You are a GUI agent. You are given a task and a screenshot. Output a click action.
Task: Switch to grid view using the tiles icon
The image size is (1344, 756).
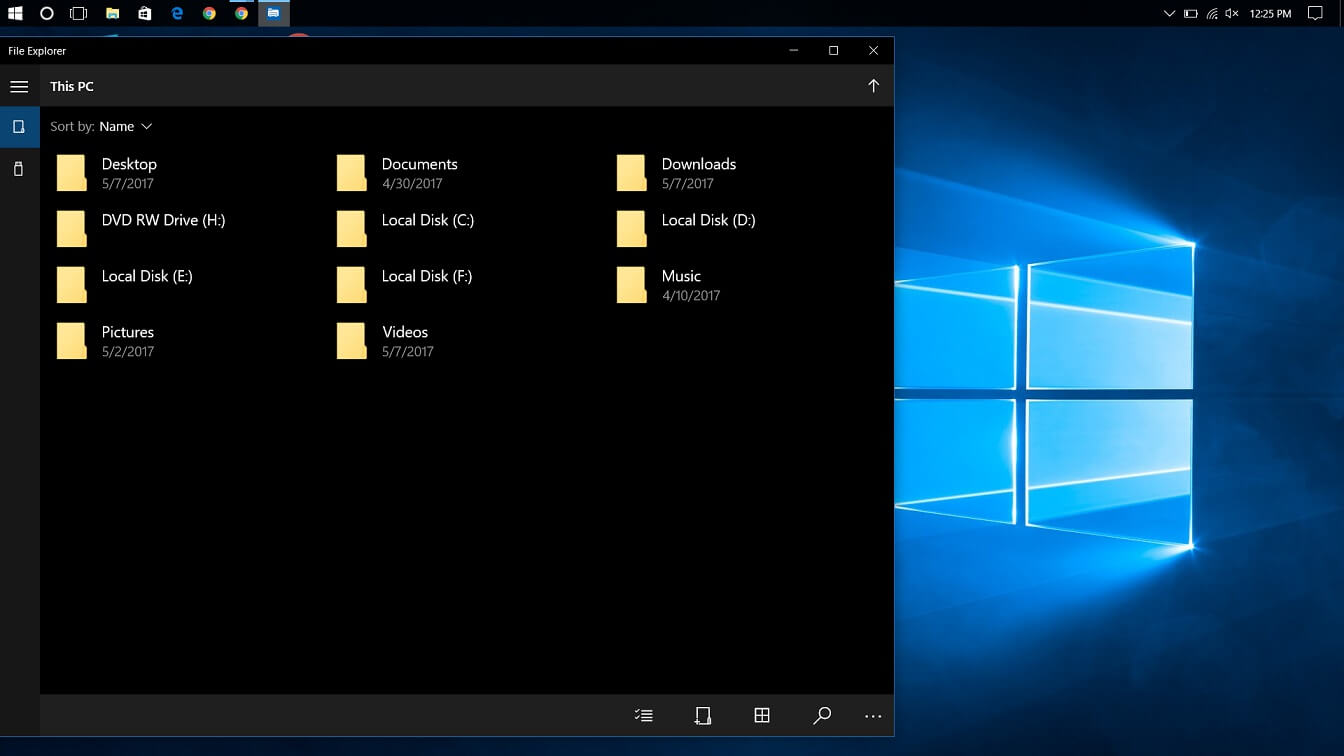tap(762, 715)
